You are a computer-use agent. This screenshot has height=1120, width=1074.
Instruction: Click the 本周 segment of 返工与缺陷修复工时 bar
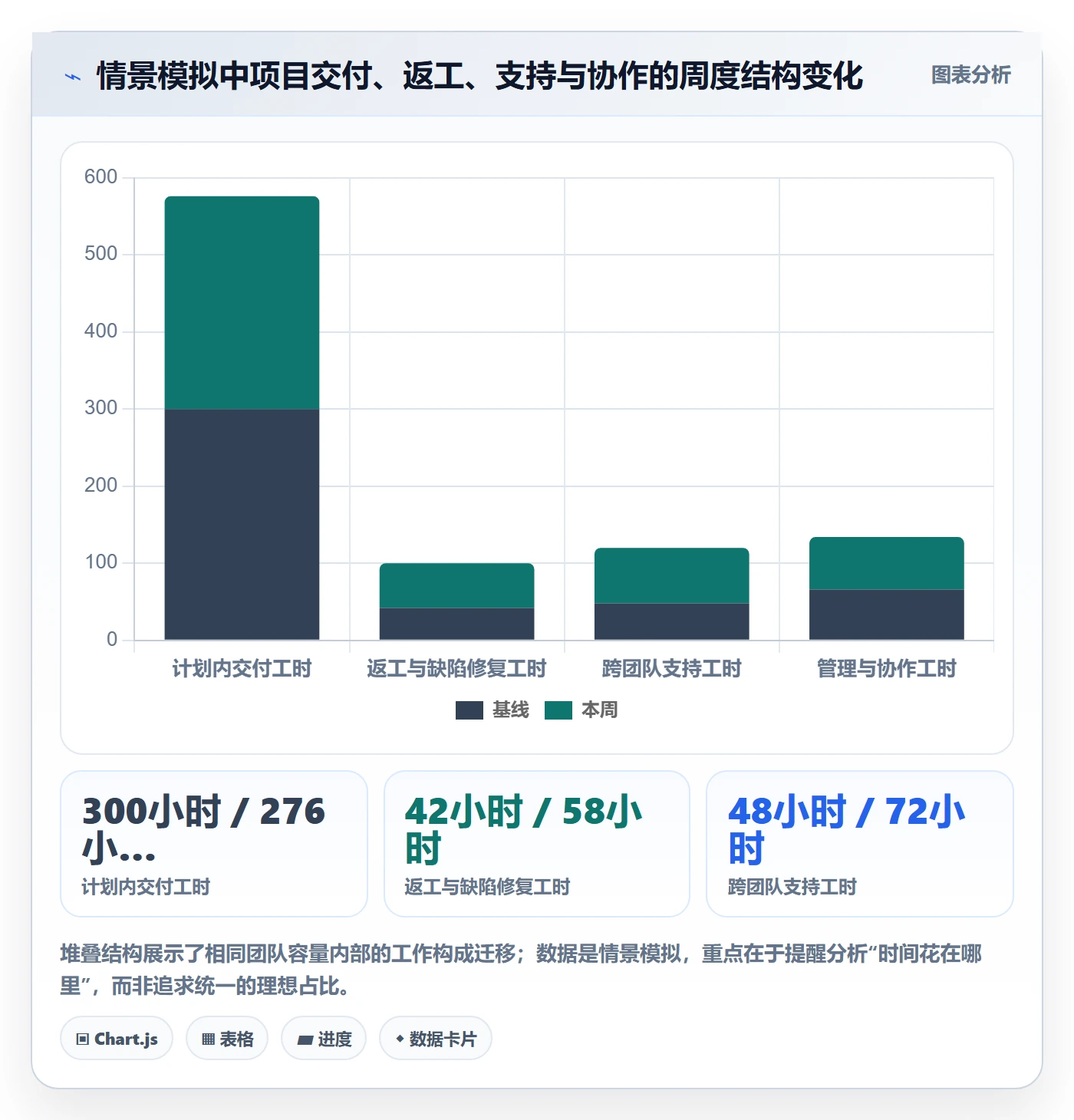point(457,585)
